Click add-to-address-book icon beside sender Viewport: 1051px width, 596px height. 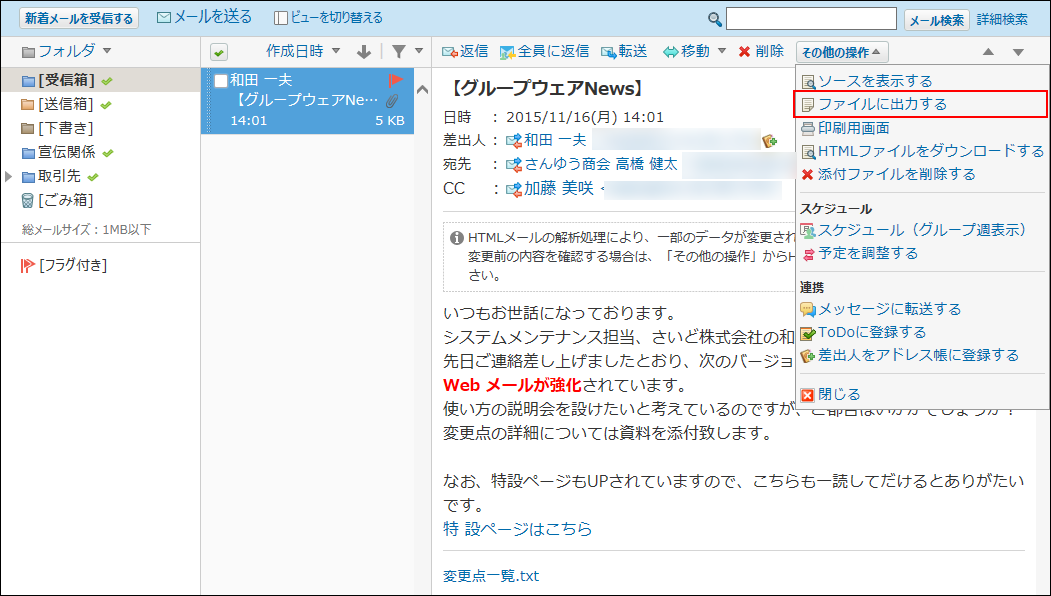769,141
